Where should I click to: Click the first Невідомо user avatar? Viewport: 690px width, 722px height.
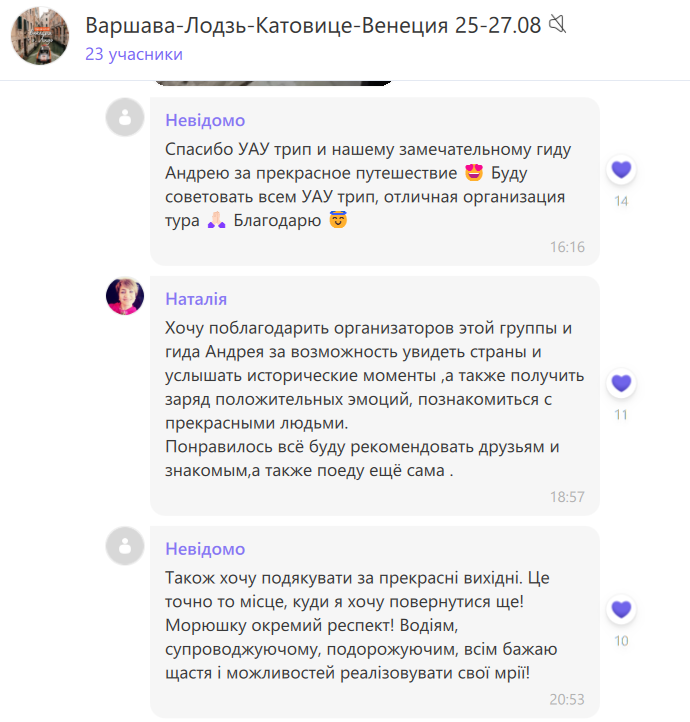[125, 117]
